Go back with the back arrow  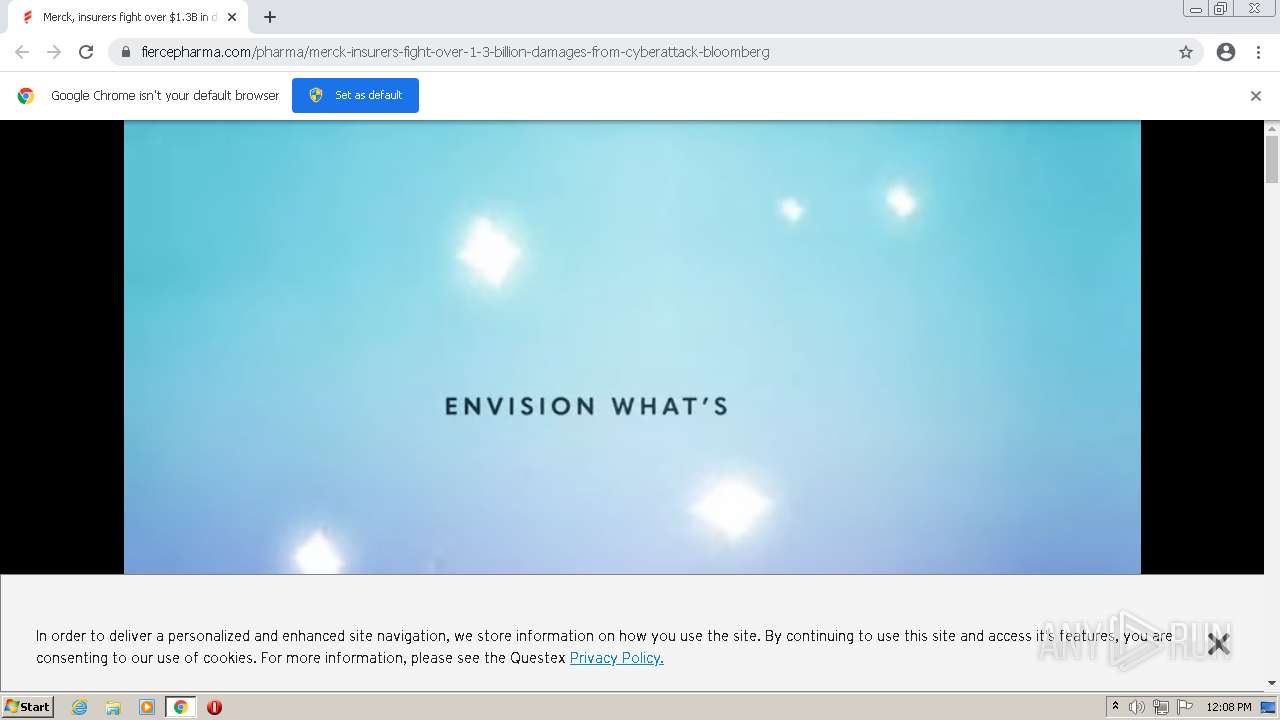(22, 52)
